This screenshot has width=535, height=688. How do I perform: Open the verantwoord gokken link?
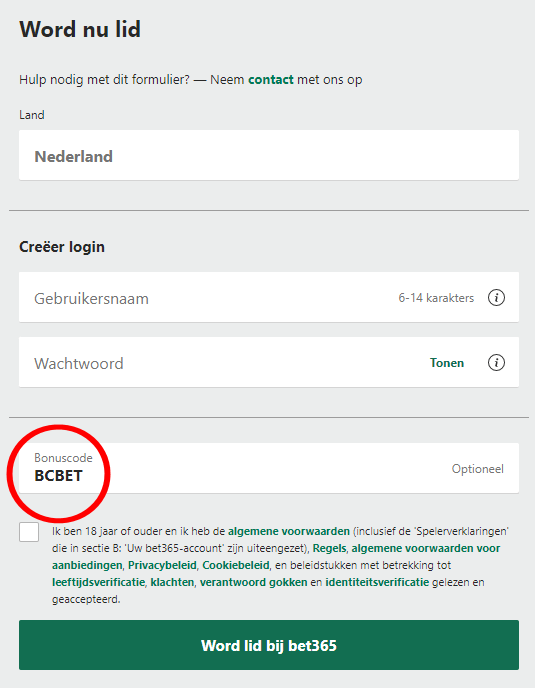(253, 582)
